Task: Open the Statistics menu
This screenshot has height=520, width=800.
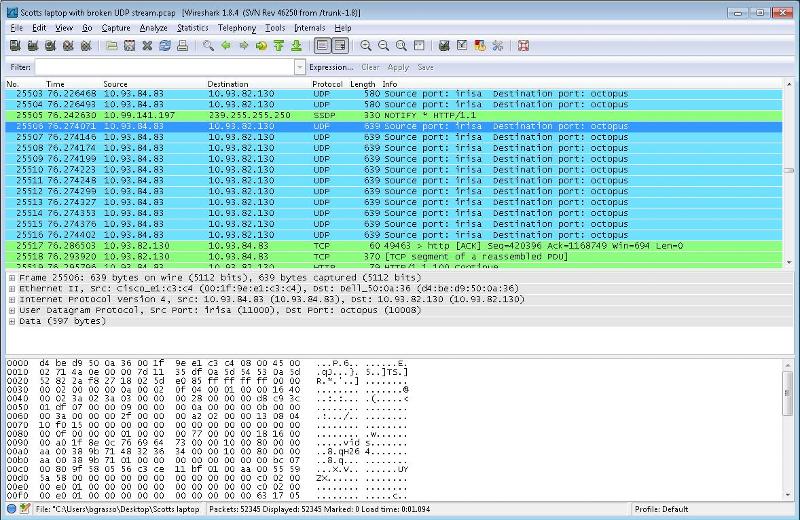Action: pyautogui.click(x=193, y=28)
